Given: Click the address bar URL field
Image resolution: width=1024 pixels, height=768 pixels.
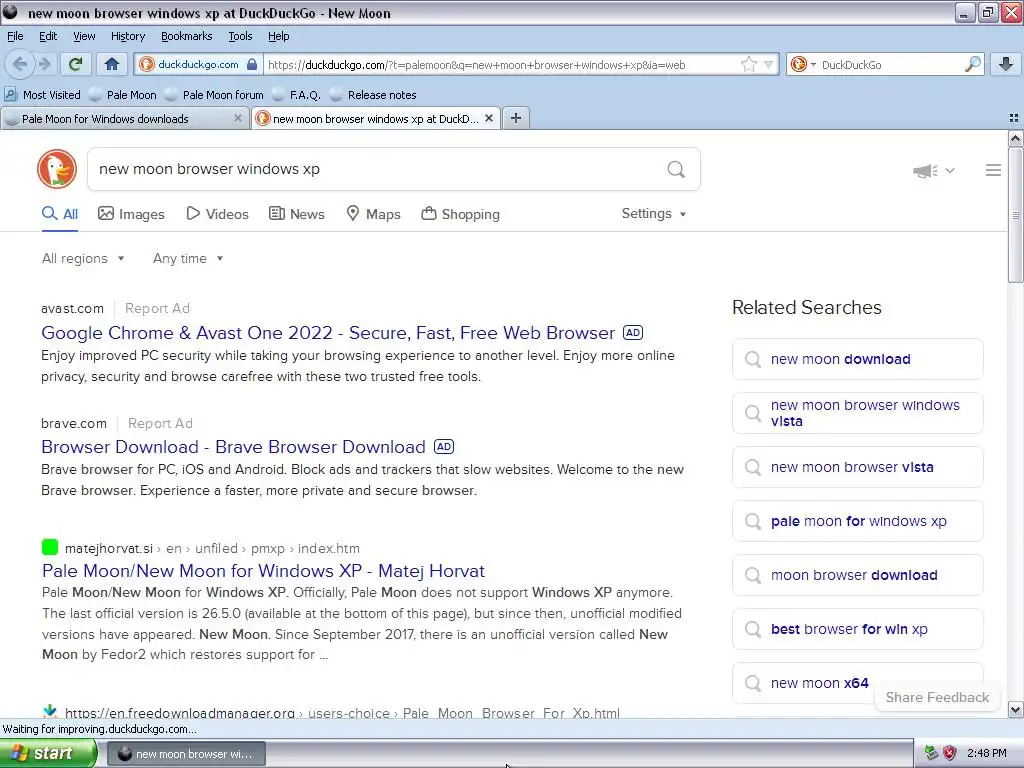Looking at the screenshot, I should click(x=502, y=65).
